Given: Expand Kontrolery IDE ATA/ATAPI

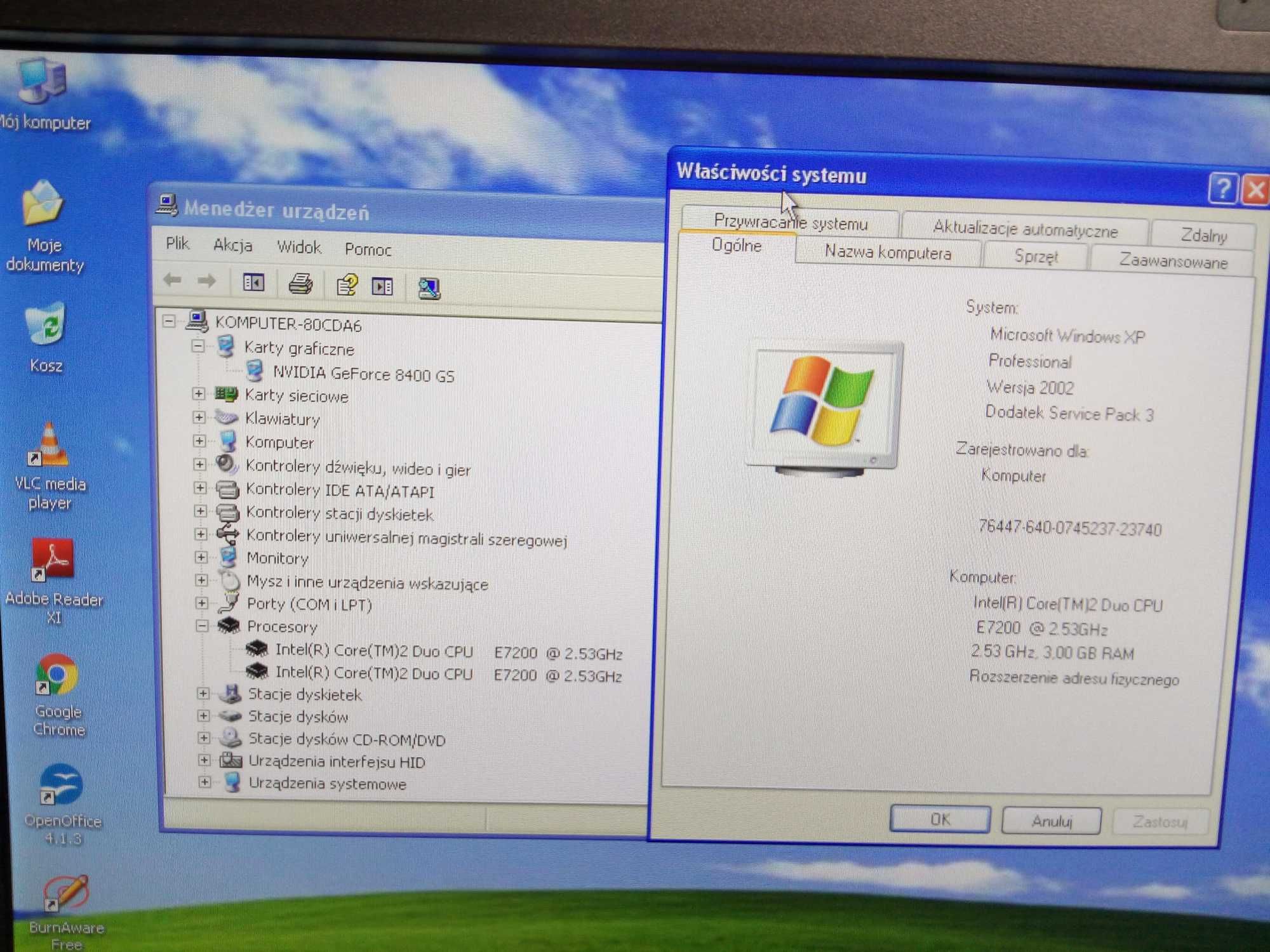Looking at the screenshot, I should click(200, 487).
